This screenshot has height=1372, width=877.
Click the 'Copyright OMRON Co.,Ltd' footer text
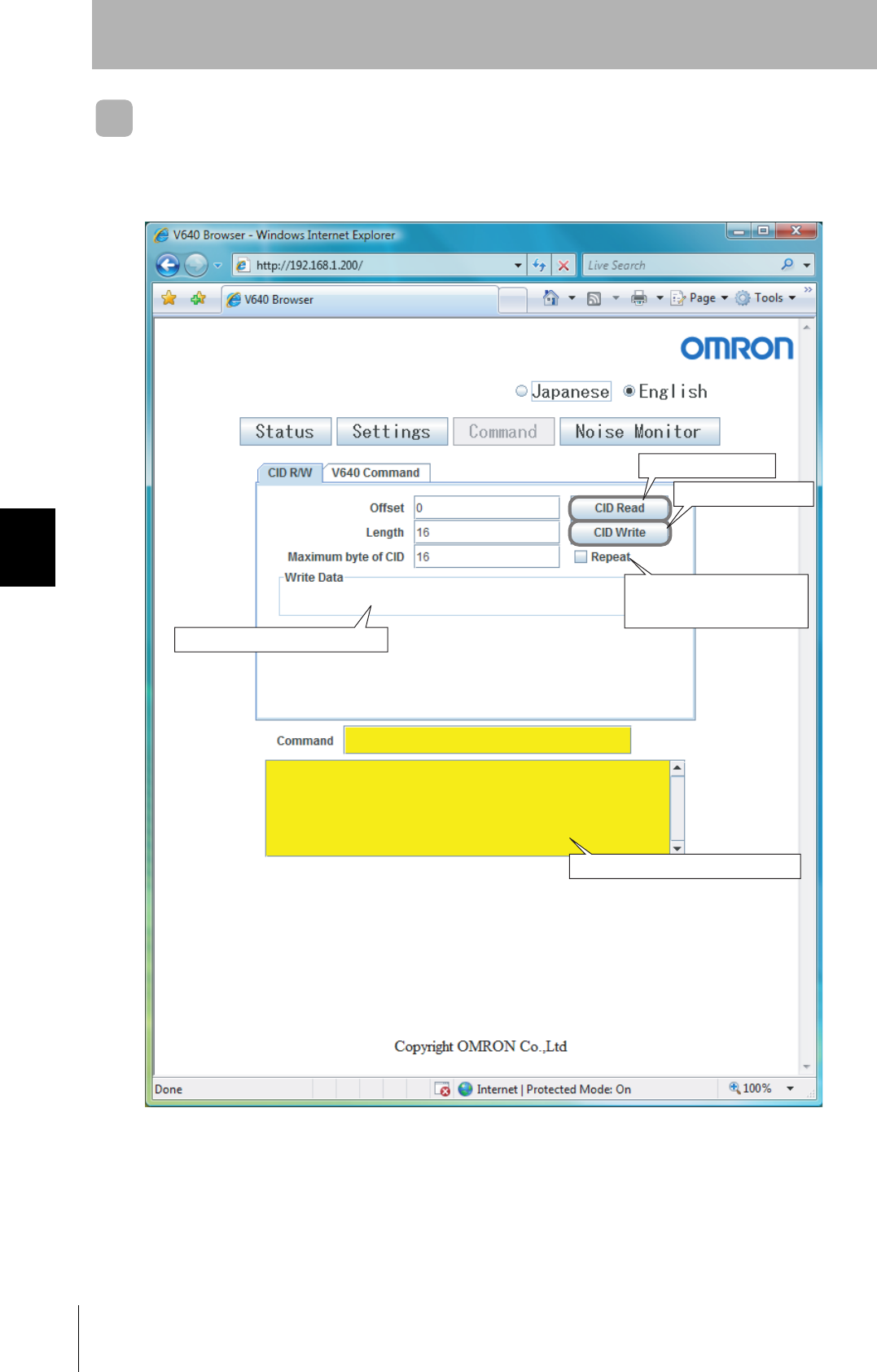point(480,1046)
